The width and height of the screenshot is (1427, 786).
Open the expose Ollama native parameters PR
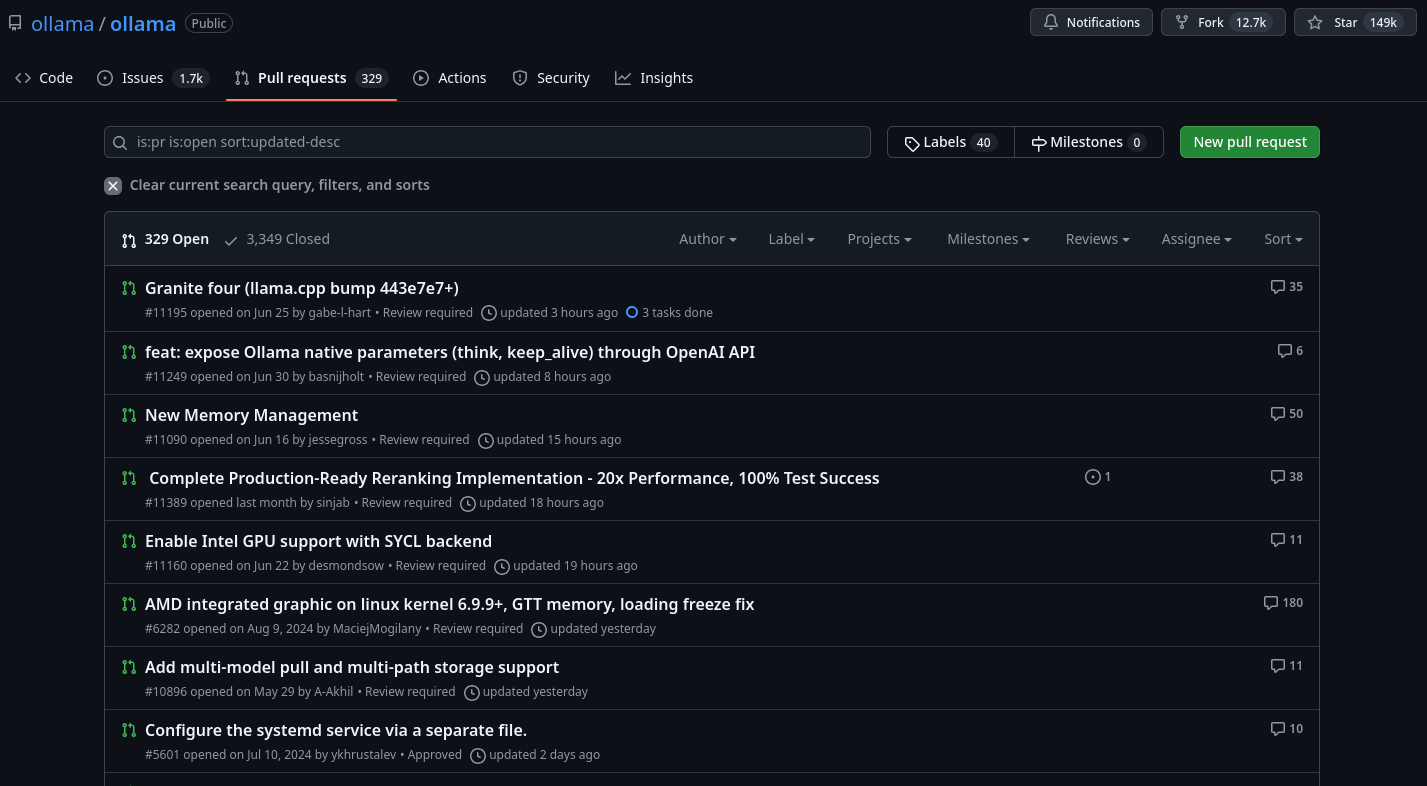click(450, 352)
